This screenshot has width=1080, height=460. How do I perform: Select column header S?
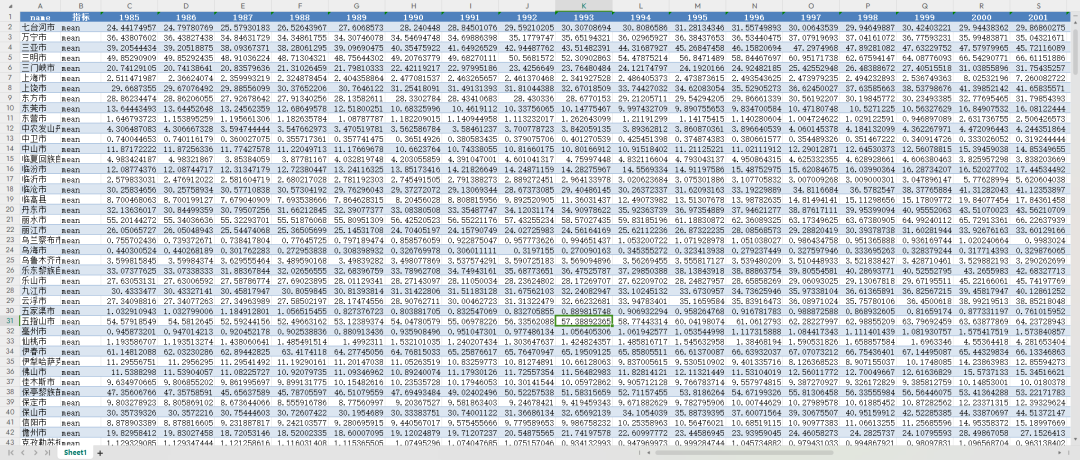point(1039,6)
